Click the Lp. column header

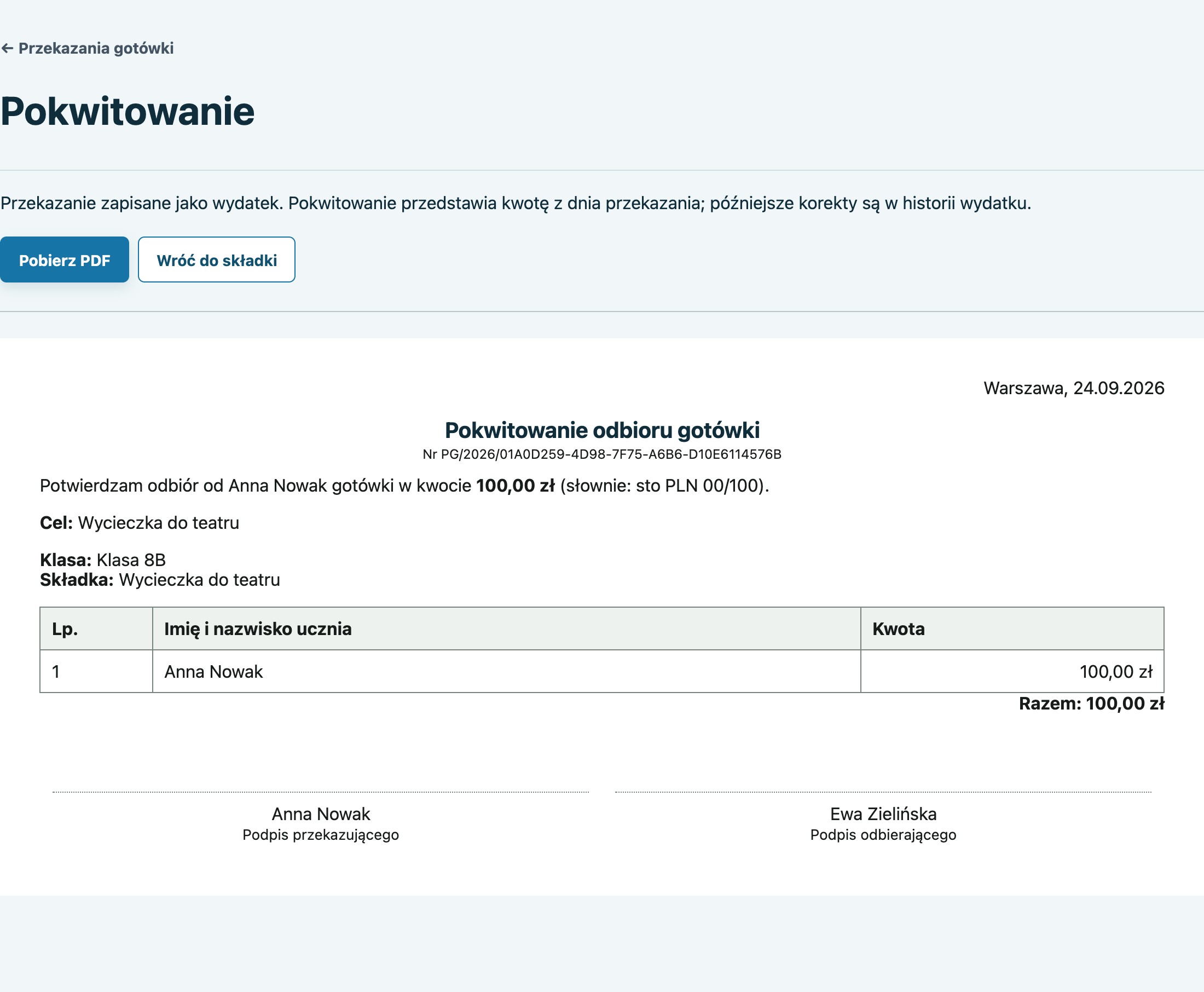coord(96,629)
